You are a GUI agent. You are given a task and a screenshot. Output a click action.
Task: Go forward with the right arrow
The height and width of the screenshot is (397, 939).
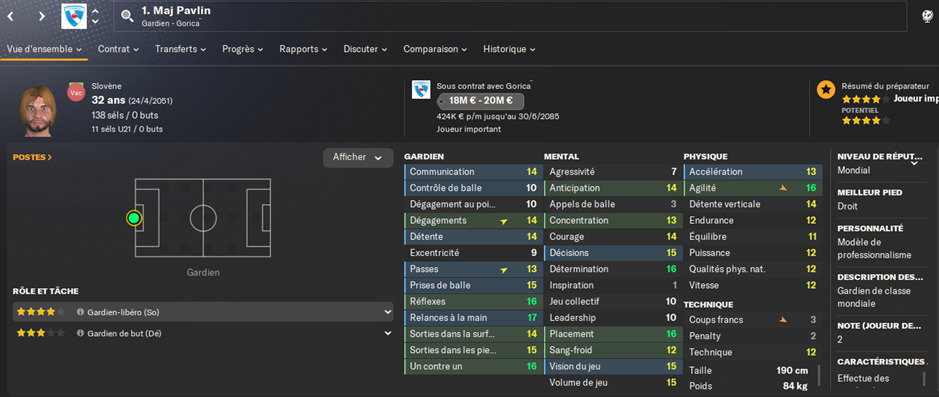click(x=41, y=16)
